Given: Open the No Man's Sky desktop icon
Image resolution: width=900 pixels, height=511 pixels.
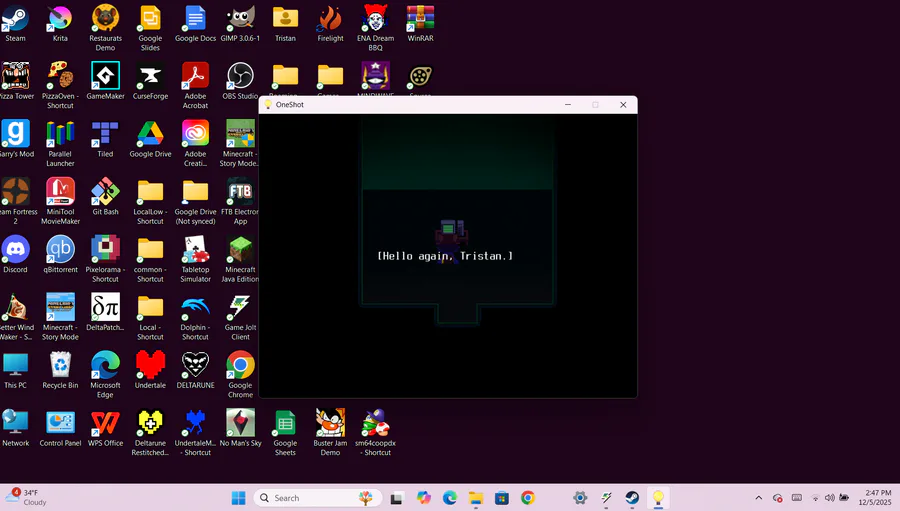Looking at the screenshot, I should [240, 428].
